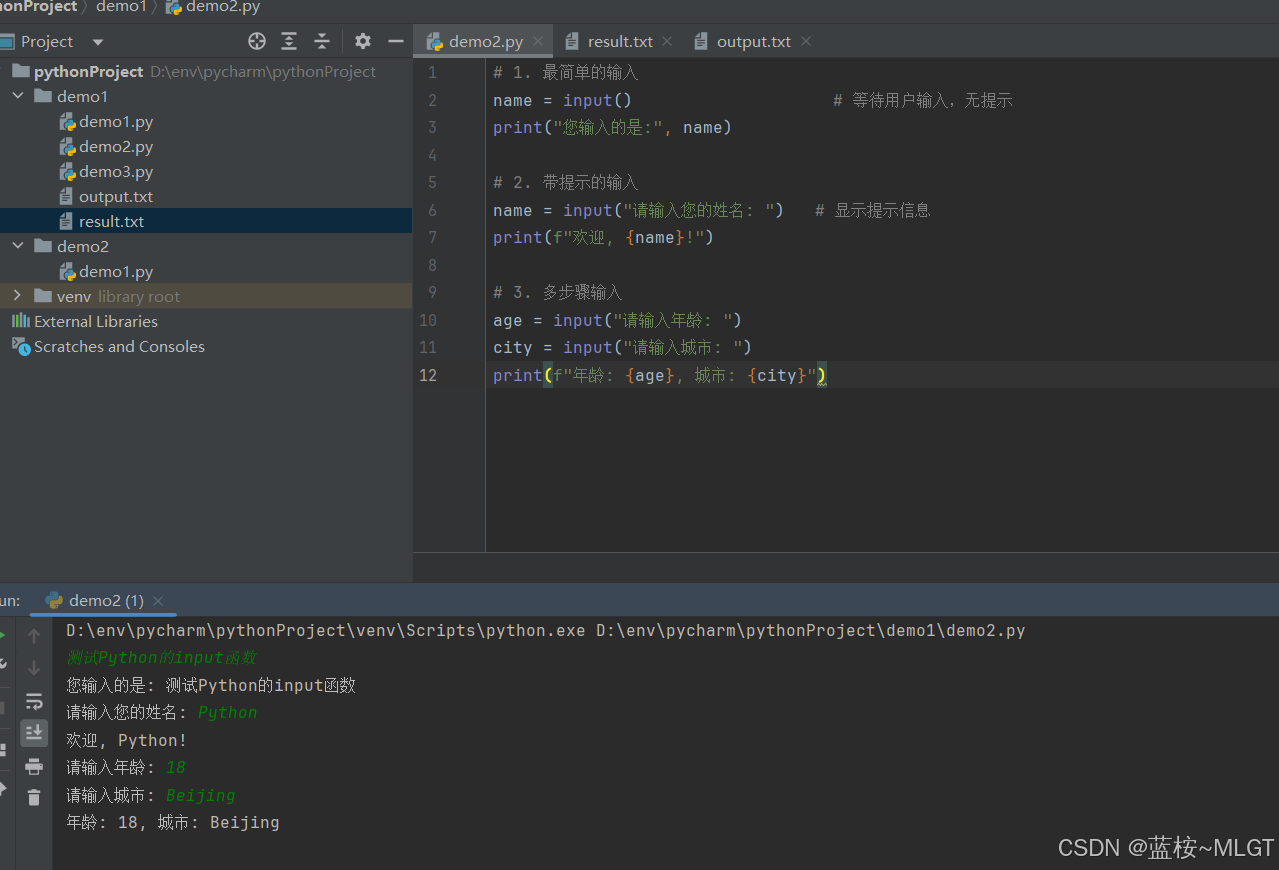Image resolution: width=1279 pixels, height=870 pixels.
Task: Switch to the output.txt editor tab
Action: click(x=753, y=41)
